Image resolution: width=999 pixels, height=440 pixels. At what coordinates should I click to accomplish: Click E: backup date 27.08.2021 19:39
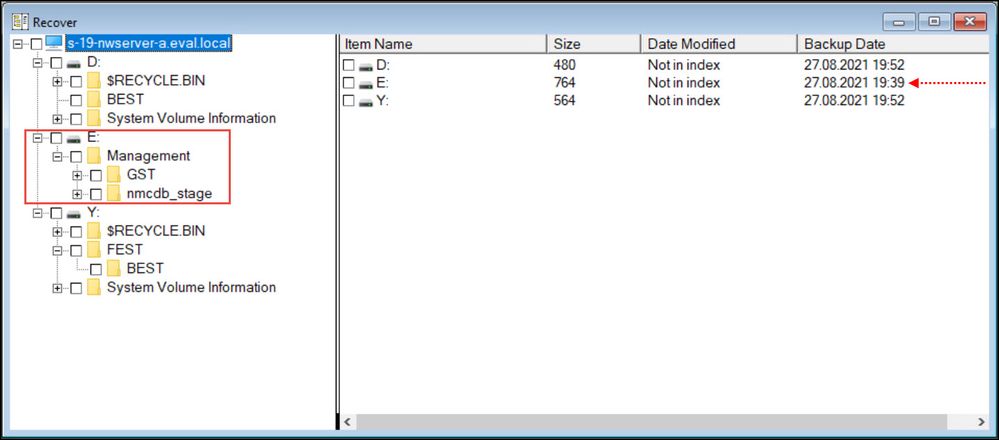coord(854,83)
